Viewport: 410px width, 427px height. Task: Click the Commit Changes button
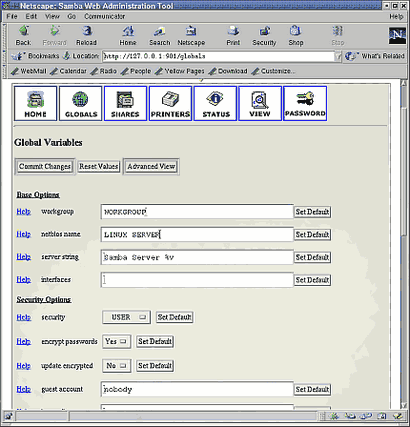45,166
